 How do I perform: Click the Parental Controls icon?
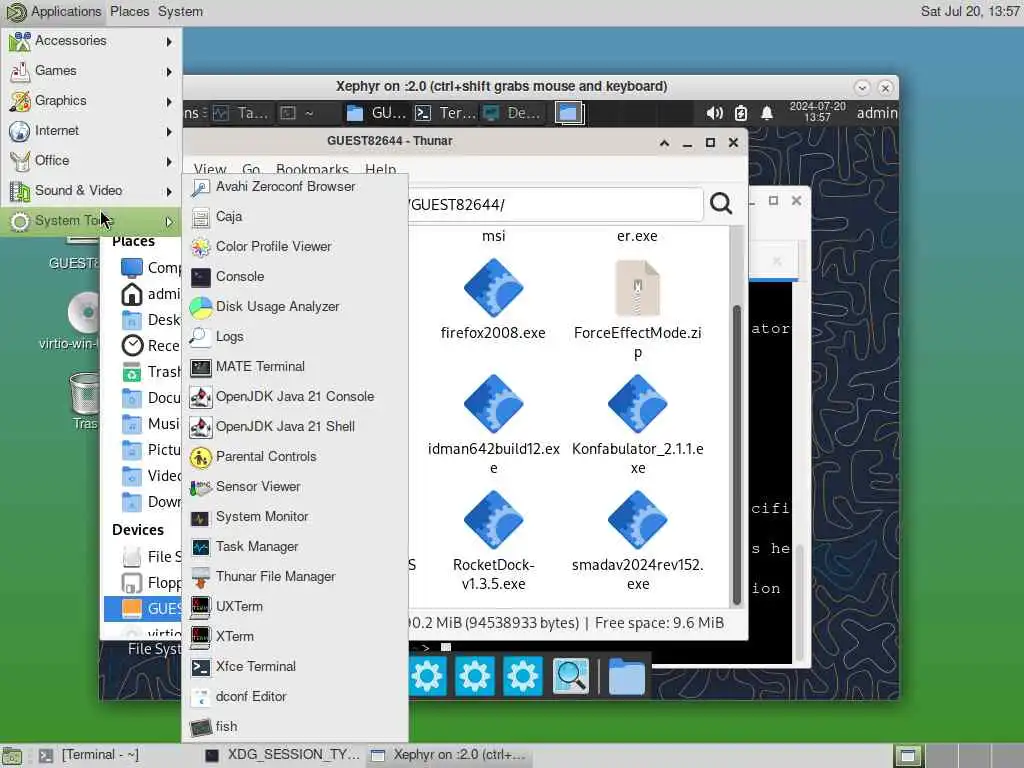pyautogui.click(x=200, y=457)
